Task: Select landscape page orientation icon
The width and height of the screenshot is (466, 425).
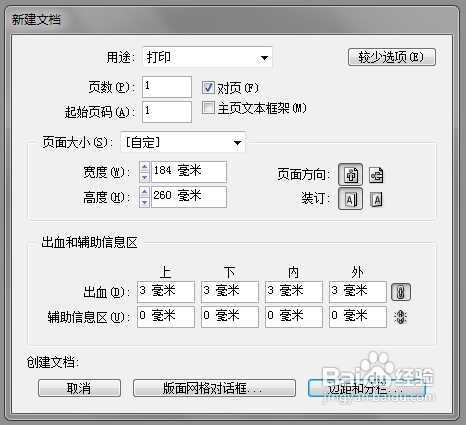Action: 376,175
